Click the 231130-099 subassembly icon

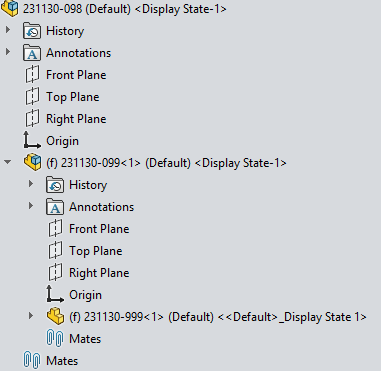(x=33, y=163)
